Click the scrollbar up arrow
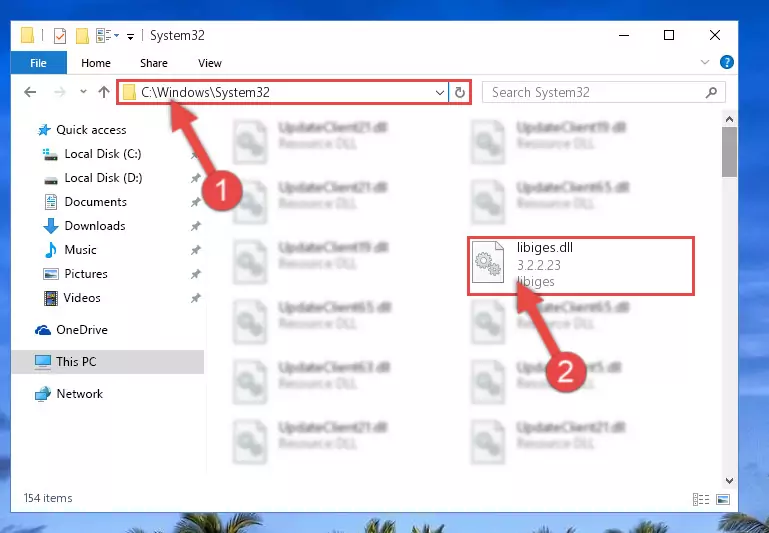 [x=729, y=119]
